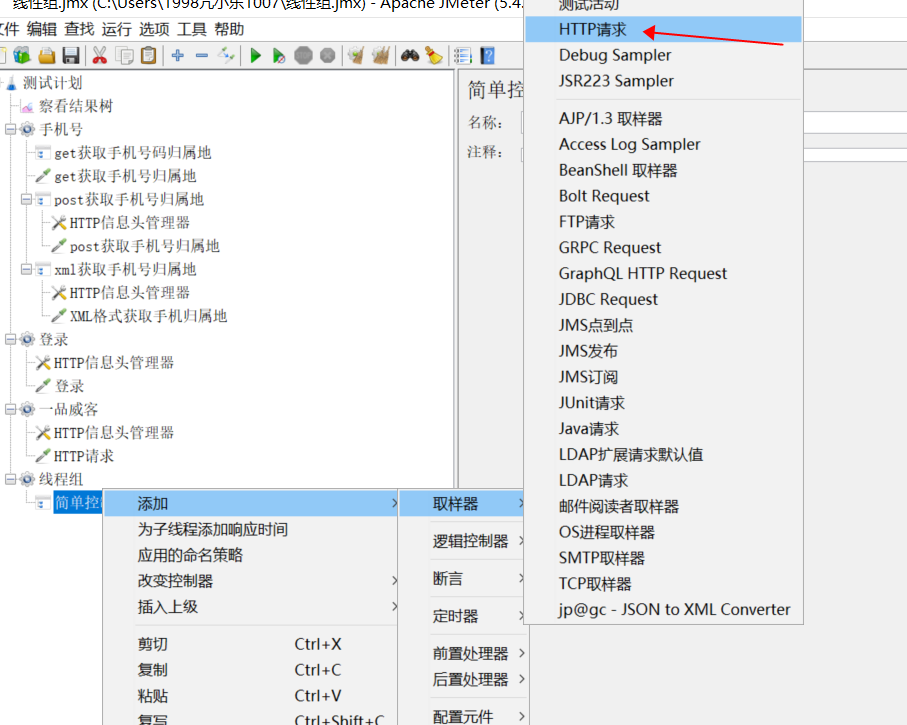
Task: Open 逻辑控制器 submenu
Action: point(463,541)
